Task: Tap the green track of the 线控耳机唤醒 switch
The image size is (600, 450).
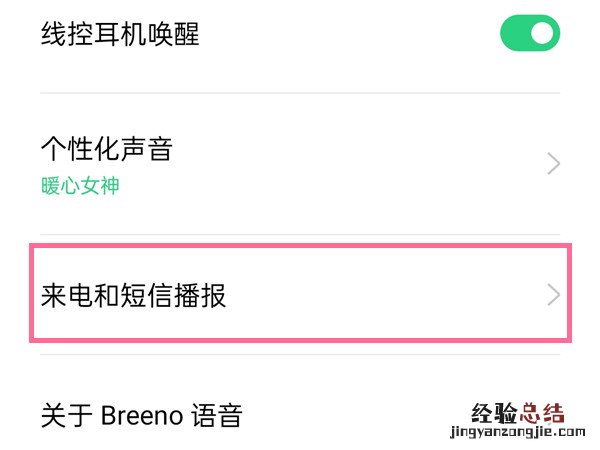Action: [x=512, y=34]
